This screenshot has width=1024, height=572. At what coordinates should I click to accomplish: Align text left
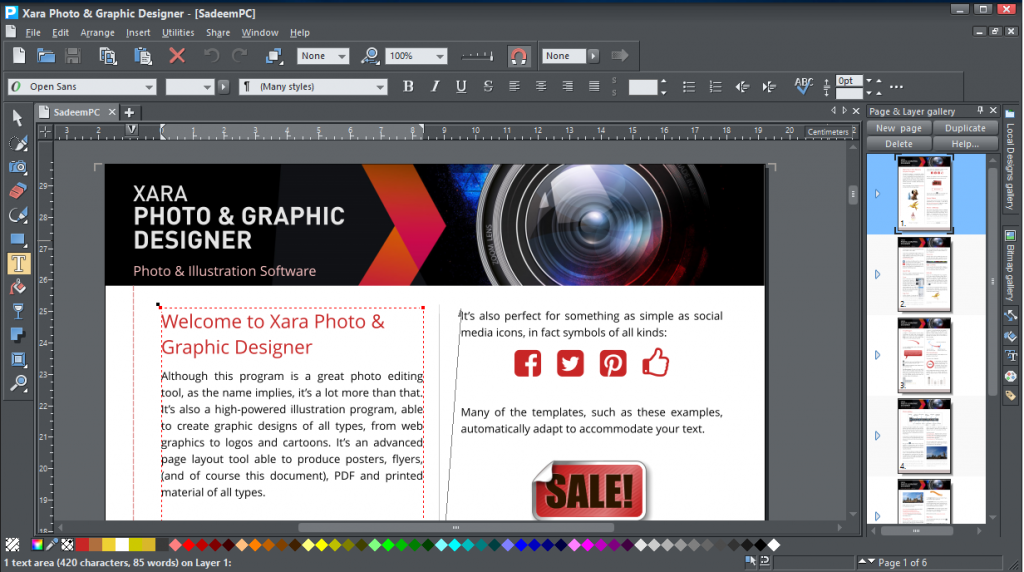[x=515, y=86]
